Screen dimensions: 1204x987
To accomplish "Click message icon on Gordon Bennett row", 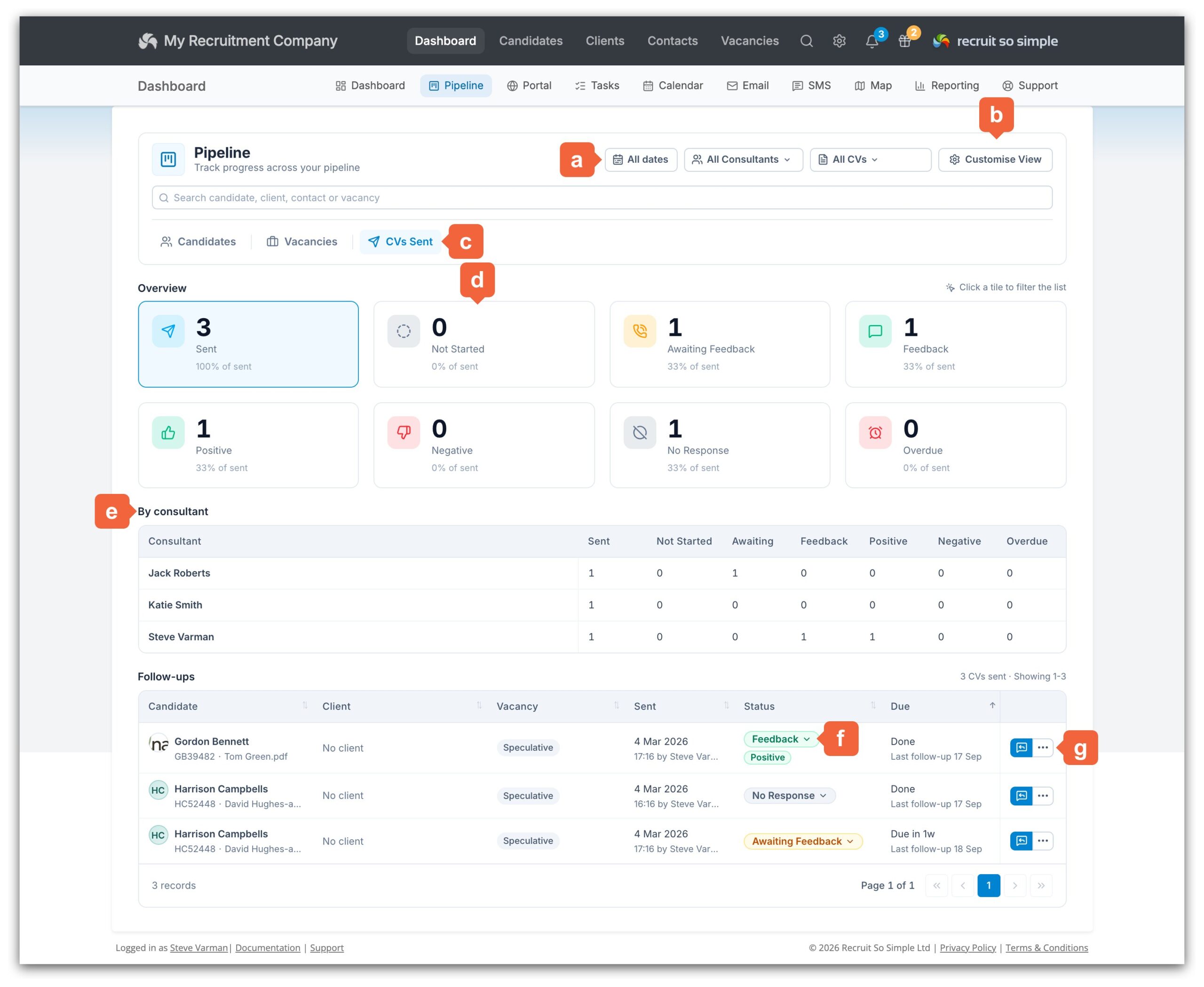I will (1021, 748).
